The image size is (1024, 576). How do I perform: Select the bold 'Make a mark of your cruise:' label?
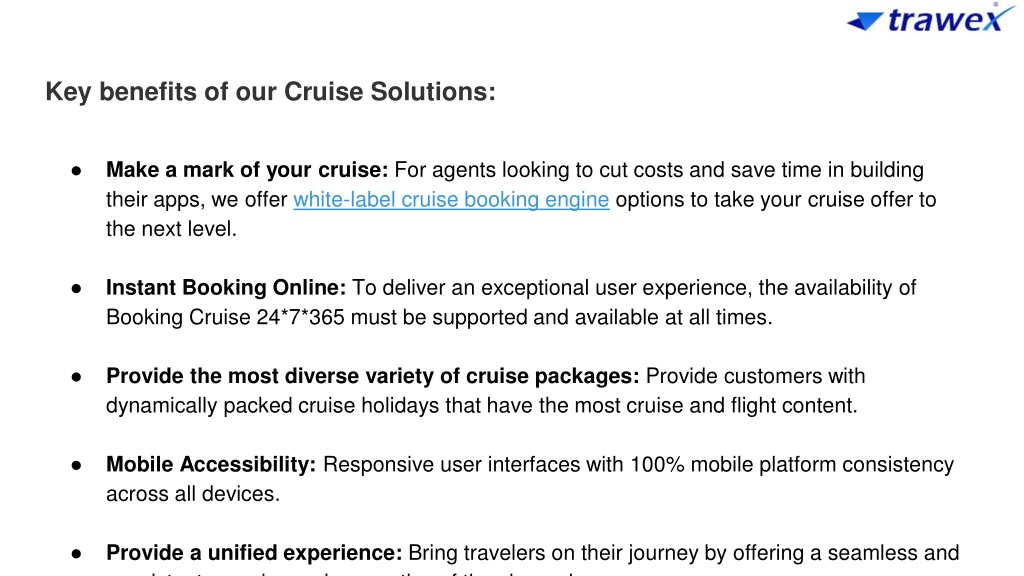pyautogui.click(x=247, y=170)
